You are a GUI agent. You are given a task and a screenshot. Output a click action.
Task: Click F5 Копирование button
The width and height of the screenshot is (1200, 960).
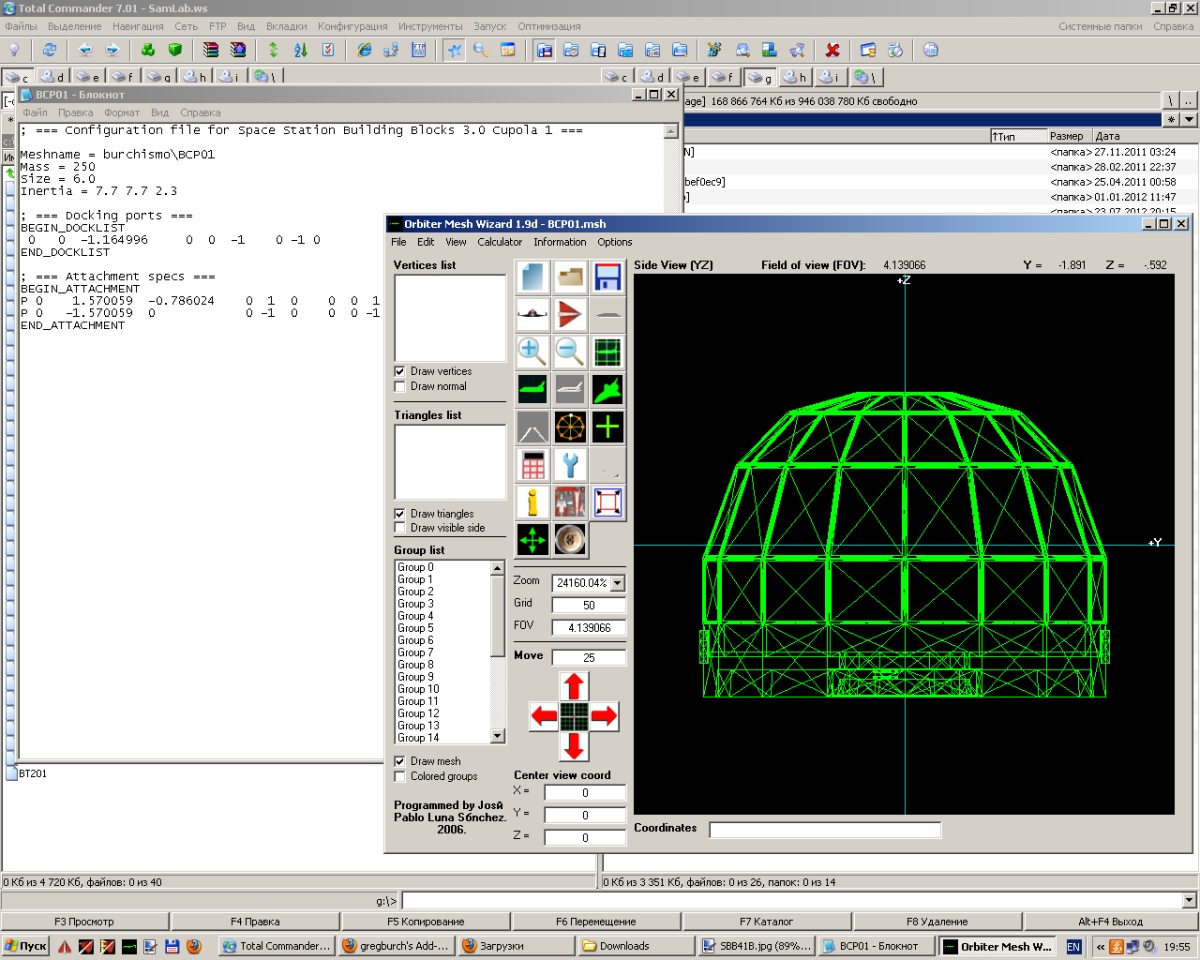pyautogui.click(x=425, y=921)
